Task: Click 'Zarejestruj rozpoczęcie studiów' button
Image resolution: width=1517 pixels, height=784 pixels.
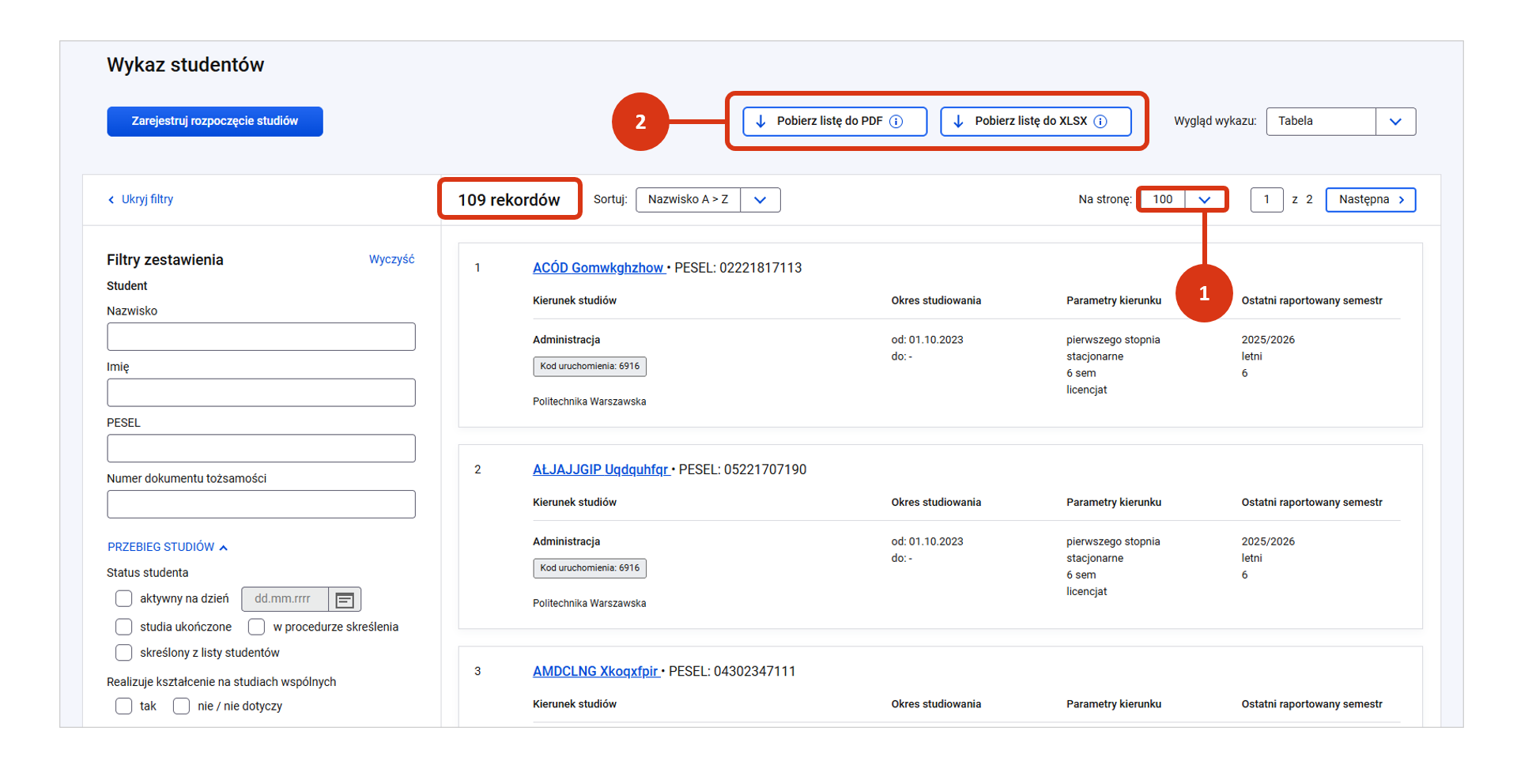Action: tap(215, 122)
